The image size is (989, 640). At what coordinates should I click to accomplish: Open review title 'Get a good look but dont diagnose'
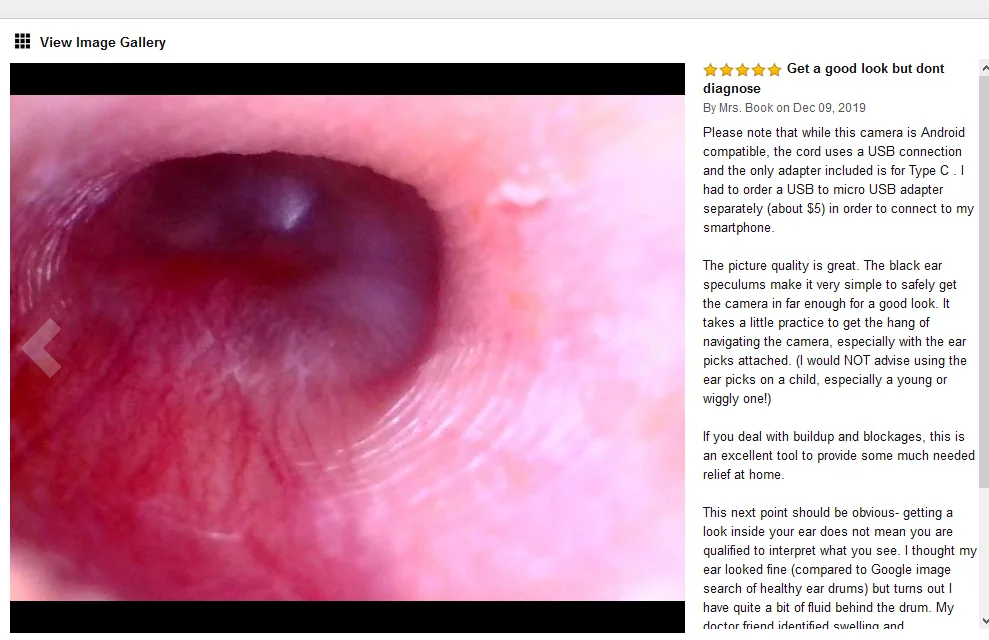(x=824, y=78)
